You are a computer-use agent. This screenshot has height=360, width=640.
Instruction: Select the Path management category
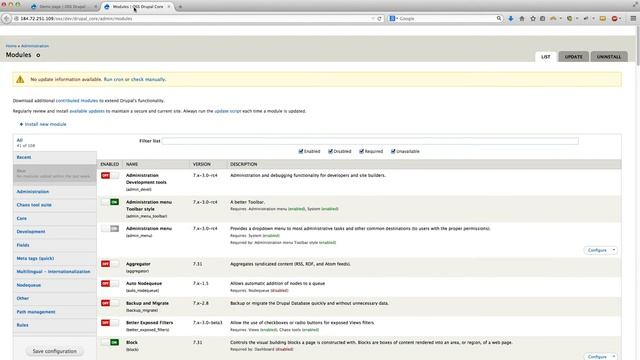click(x=36, y=312)
